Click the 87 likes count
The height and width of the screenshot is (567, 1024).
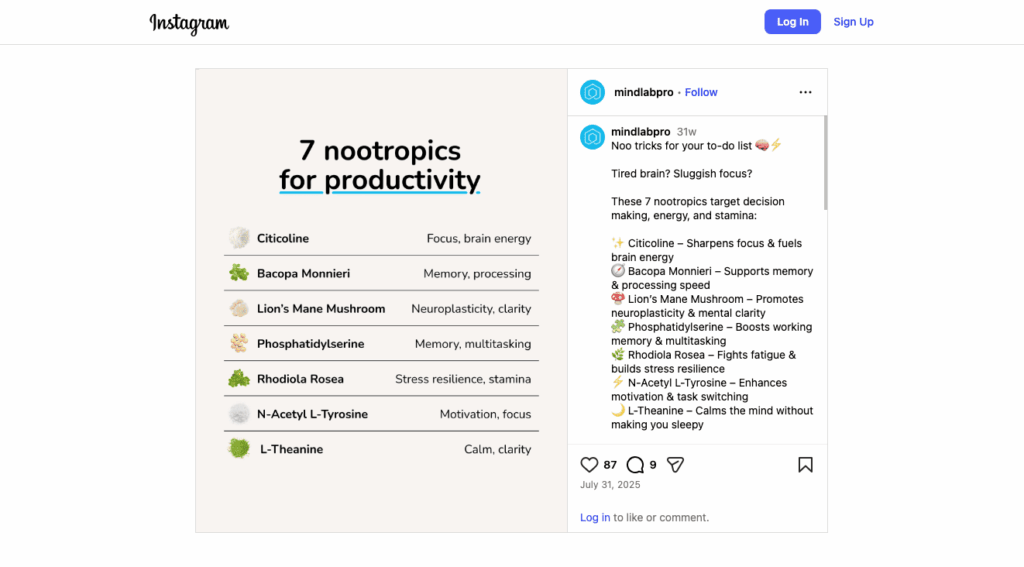point(610,465)
